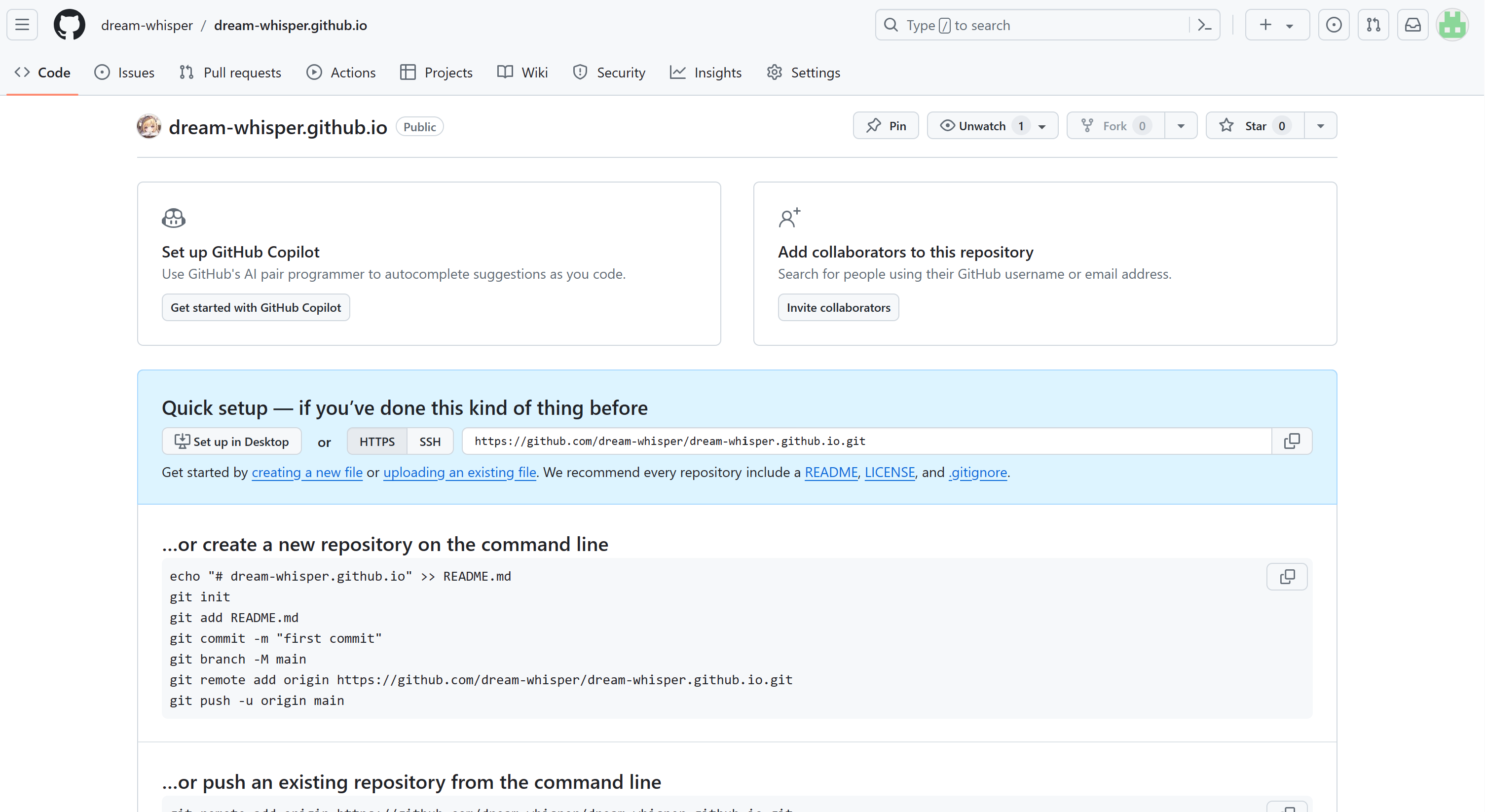Click the user avatar in top right
This screenshot has height=812, width=1485.
tap(1451, 25)
